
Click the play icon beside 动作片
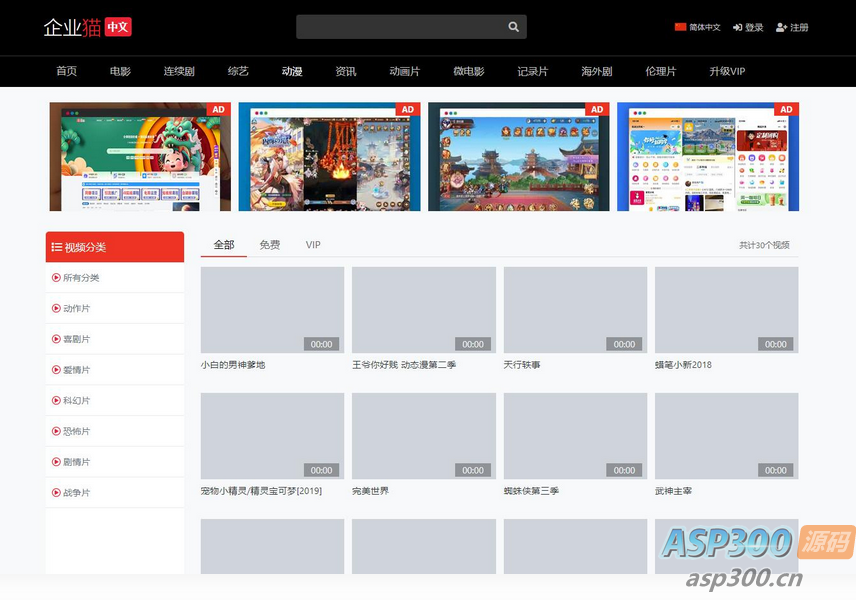pyautogui.click(x=56, y=309)
